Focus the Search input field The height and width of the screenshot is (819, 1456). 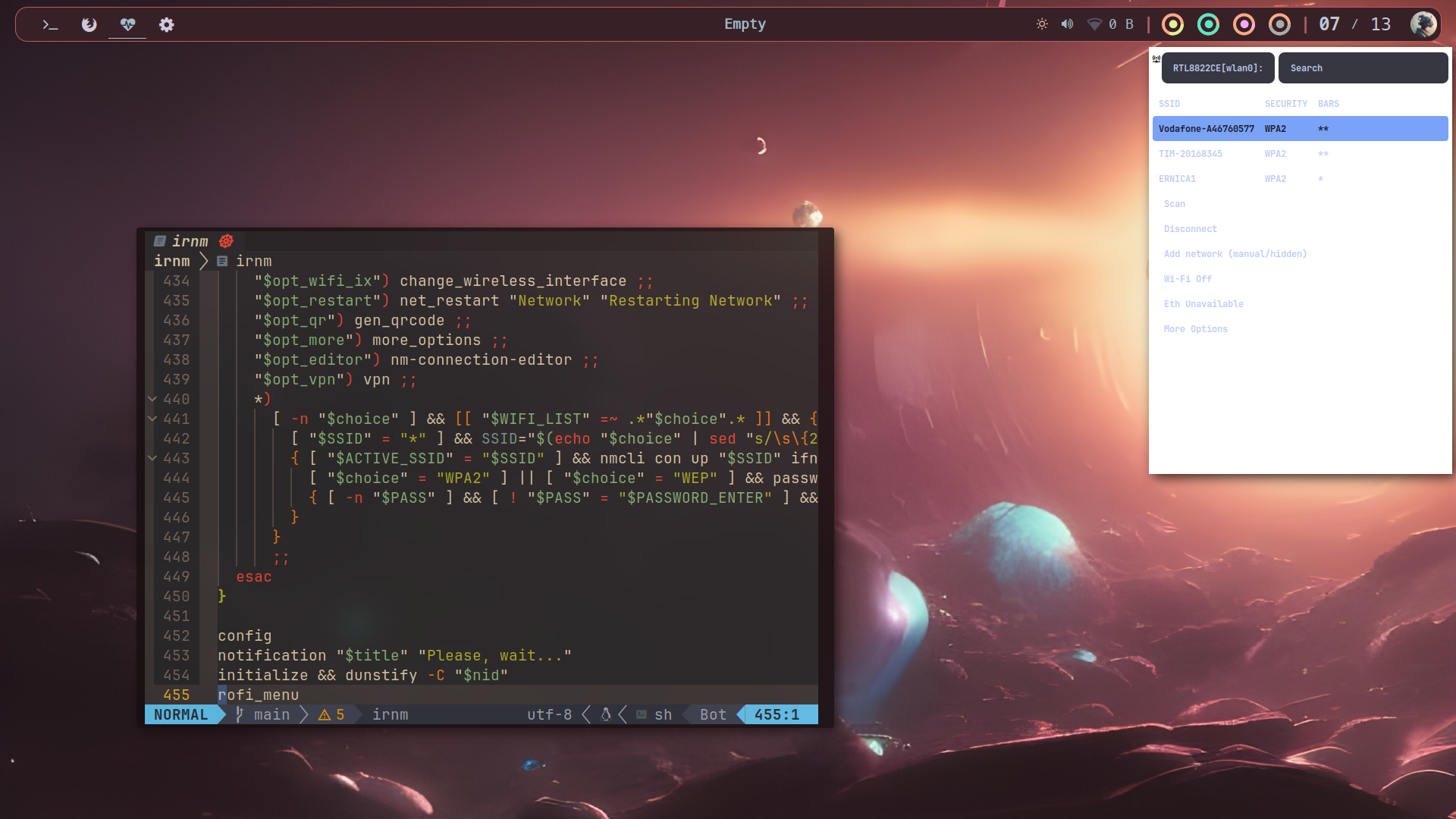point(1363,68)
